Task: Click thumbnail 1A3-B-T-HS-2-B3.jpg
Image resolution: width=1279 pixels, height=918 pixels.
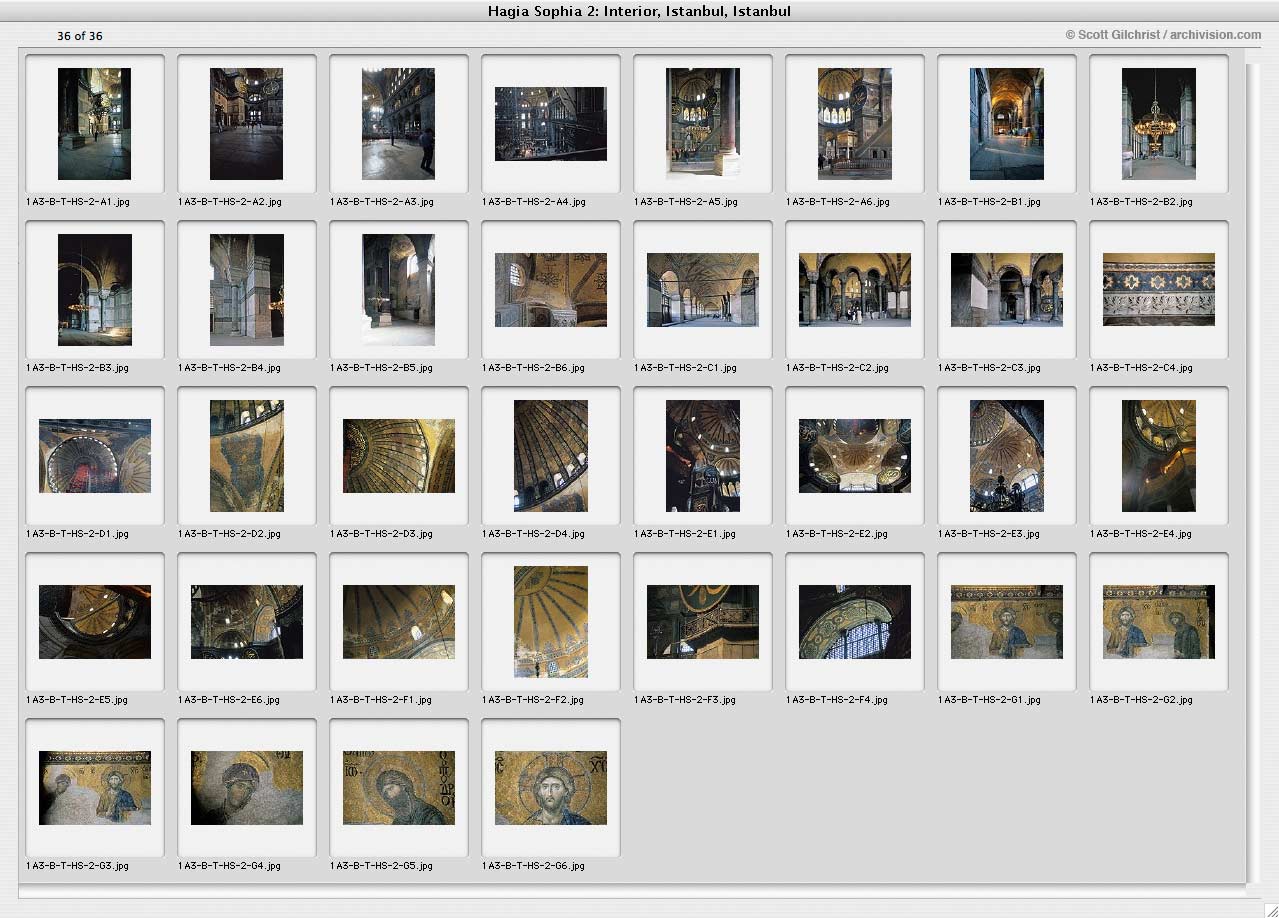Action: click(x=95, y=290)
